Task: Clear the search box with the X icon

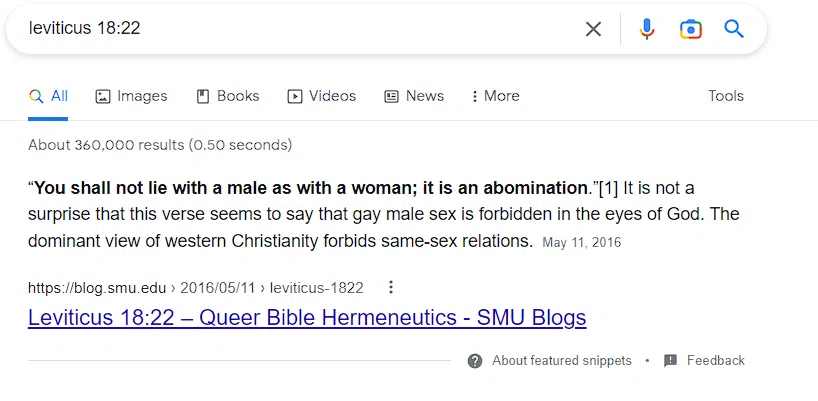Action: click(593, 29)
